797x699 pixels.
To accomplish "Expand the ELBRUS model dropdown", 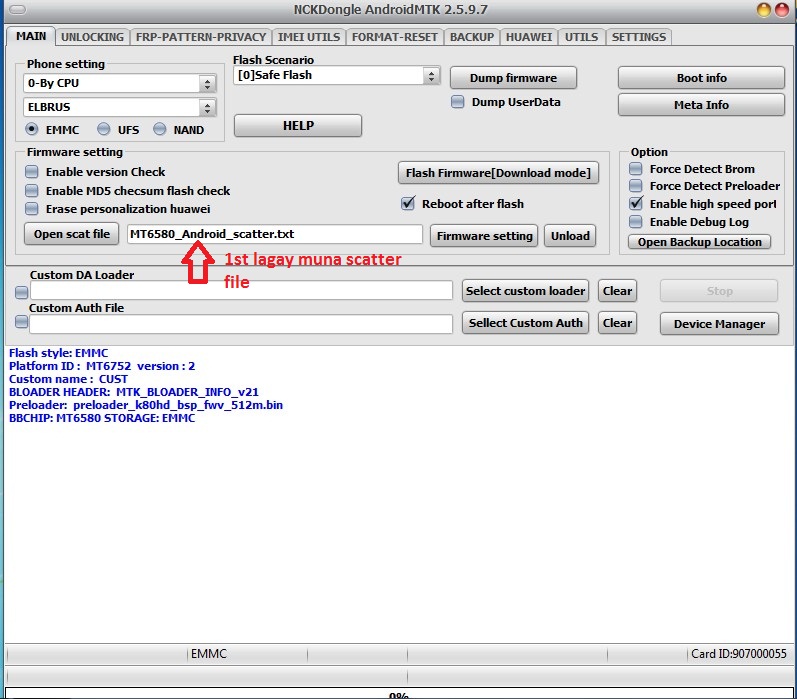I will [x=207, y=107].
